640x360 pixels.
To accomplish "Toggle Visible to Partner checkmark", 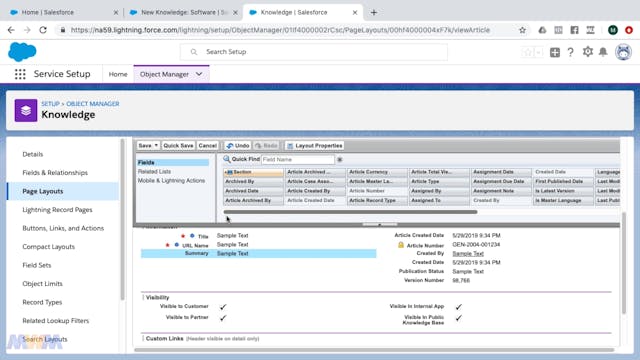I will pos(223,318).
